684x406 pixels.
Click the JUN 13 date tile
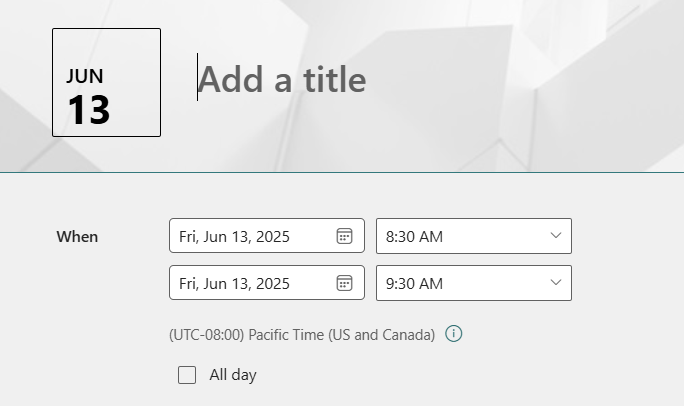coord(106,82)
